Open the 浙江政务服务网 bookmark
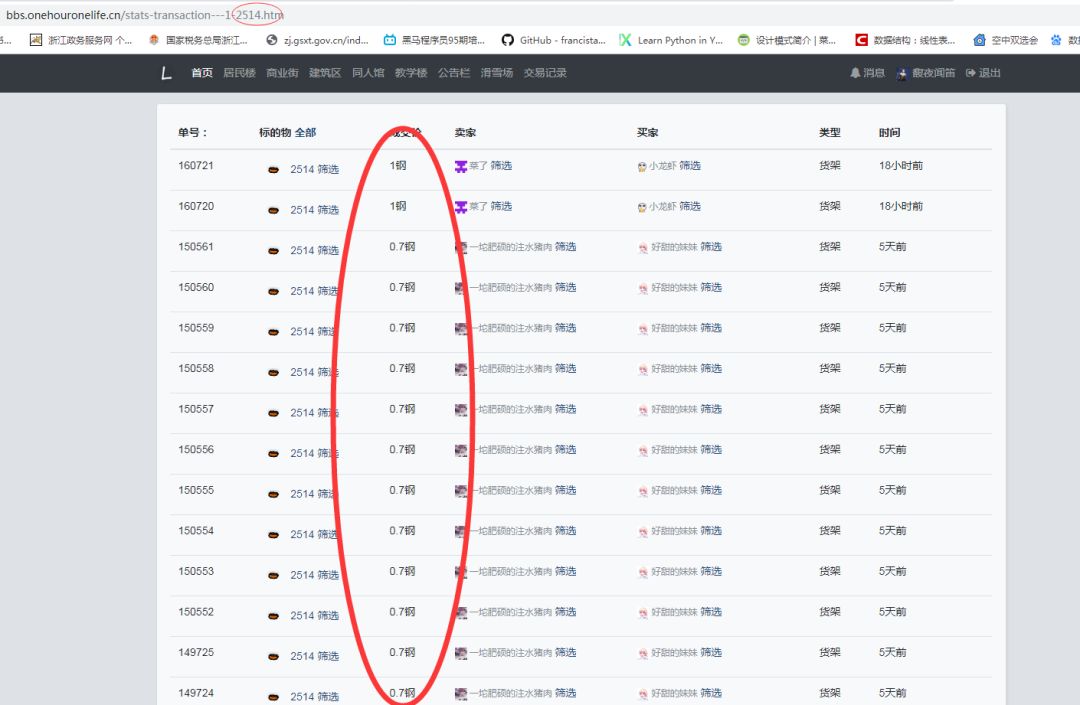This screenshot has width=1080, height=705. 81,40
